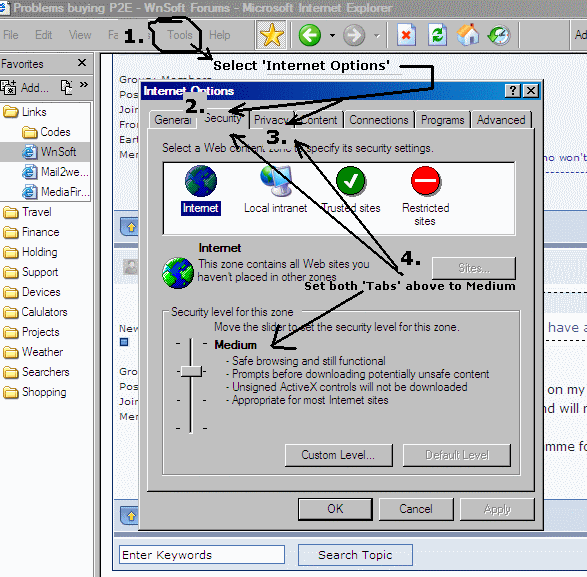The width and height of the screenshot is (587, 577).
Task: Click the Refresh page icon
Action: pyautogui.click(x=437, y=35)
